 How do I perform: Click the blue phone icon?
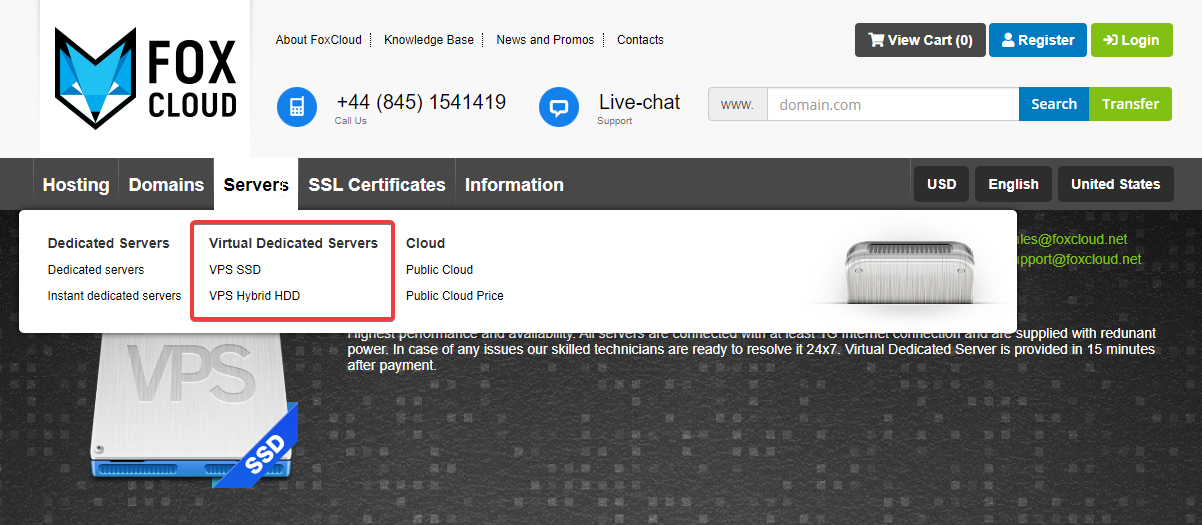point(297,107)
